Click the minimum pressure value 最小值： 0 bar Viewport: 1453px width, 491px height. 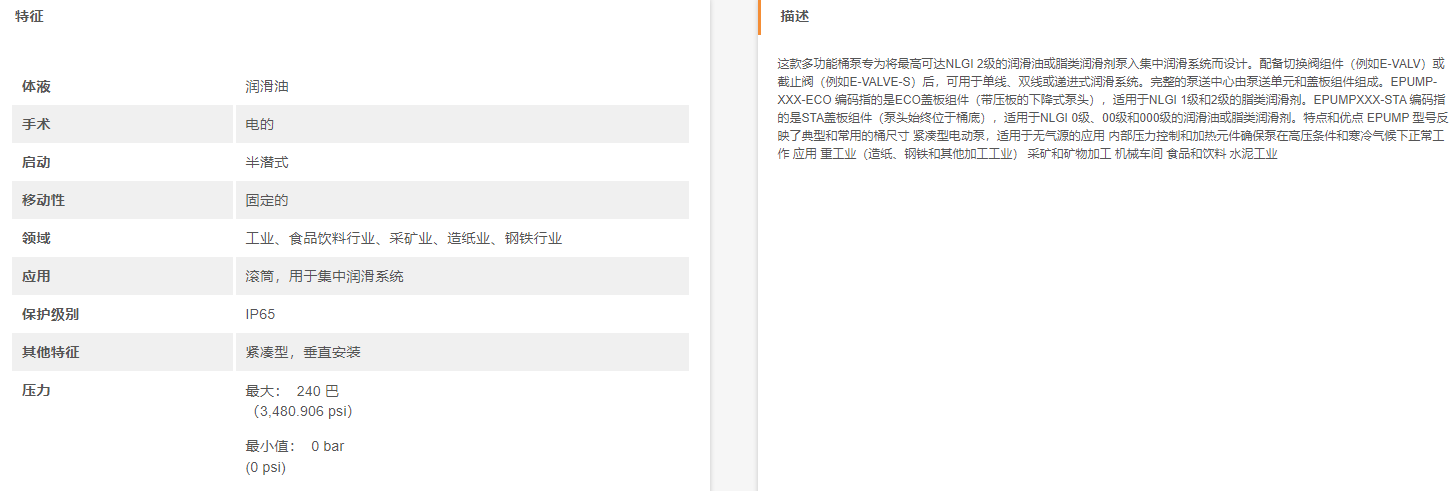pyautogui.click(x=295, y=446)
